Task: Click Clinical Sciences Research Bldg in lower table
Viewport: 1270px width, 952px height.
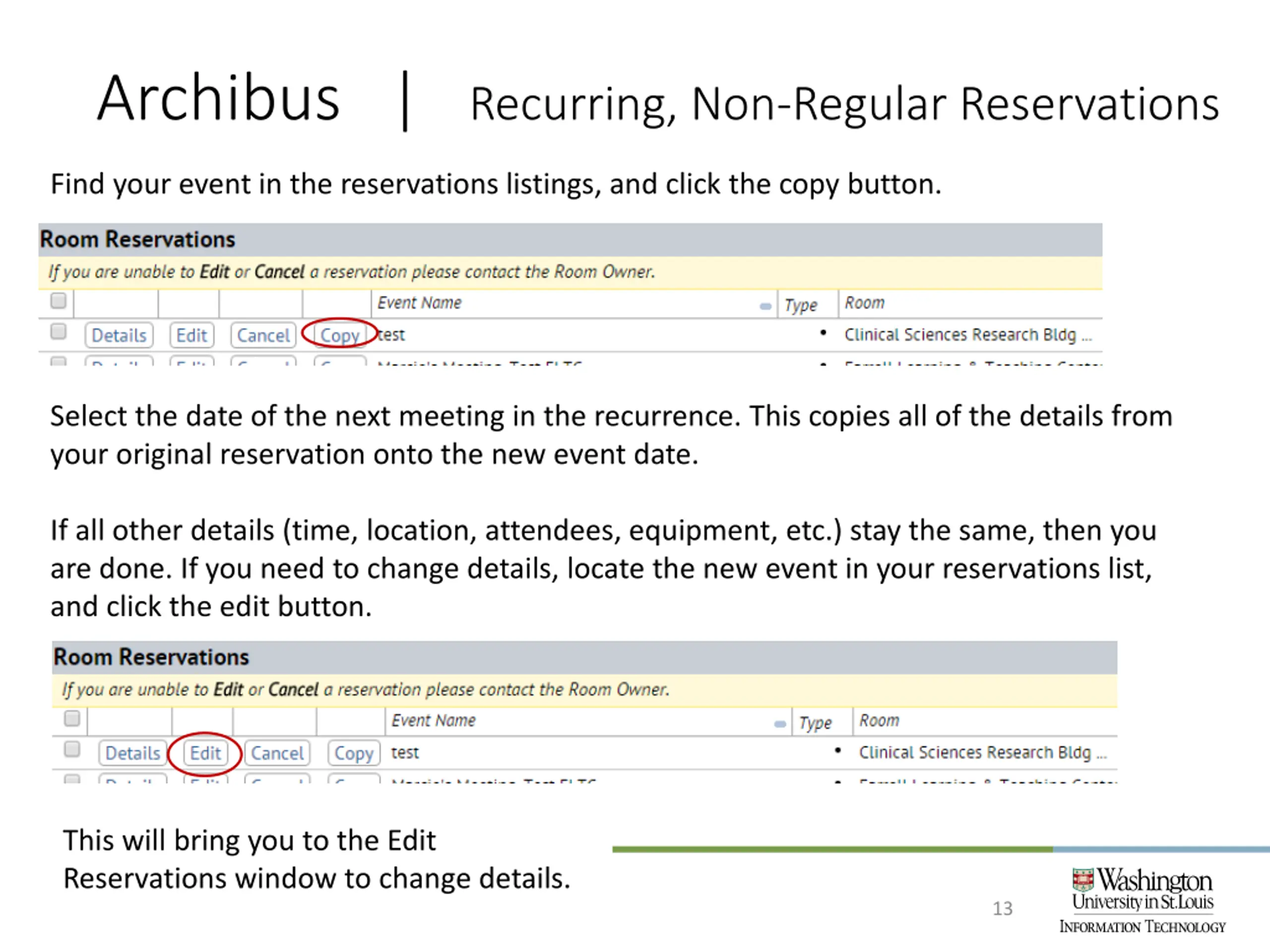Action: pos(982,752)
